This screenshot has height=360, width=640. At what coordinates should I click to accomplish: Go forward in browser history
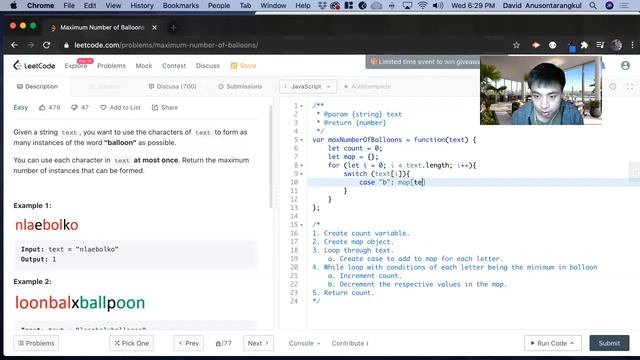[31, 45]
